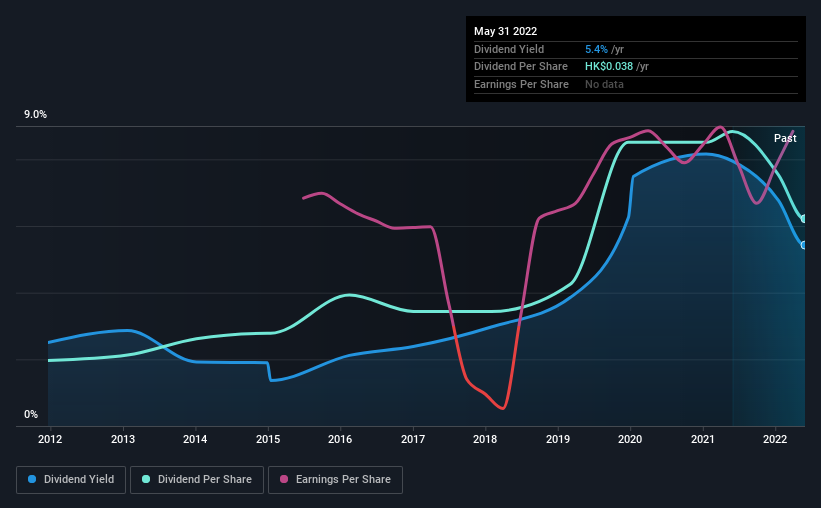Toggle the Dividend Per Share legend button

197,480
